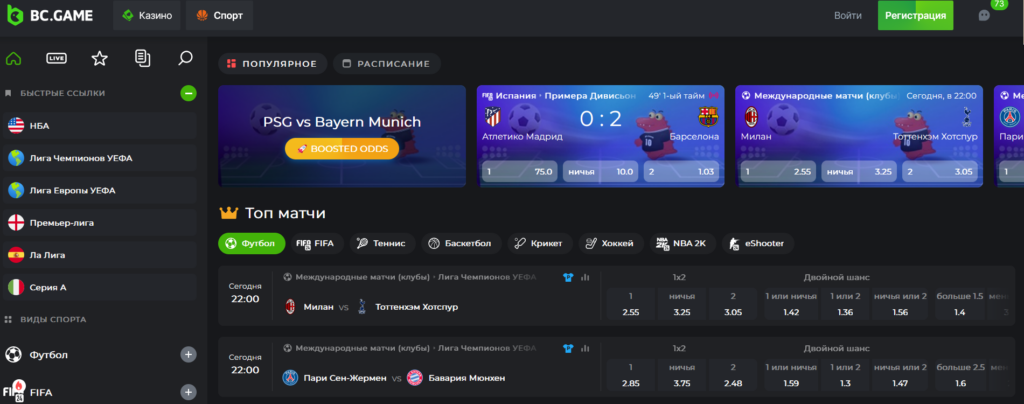Expand the Футбол sport category
This screenshot has height=404, width=1024.
click(188, 355)
